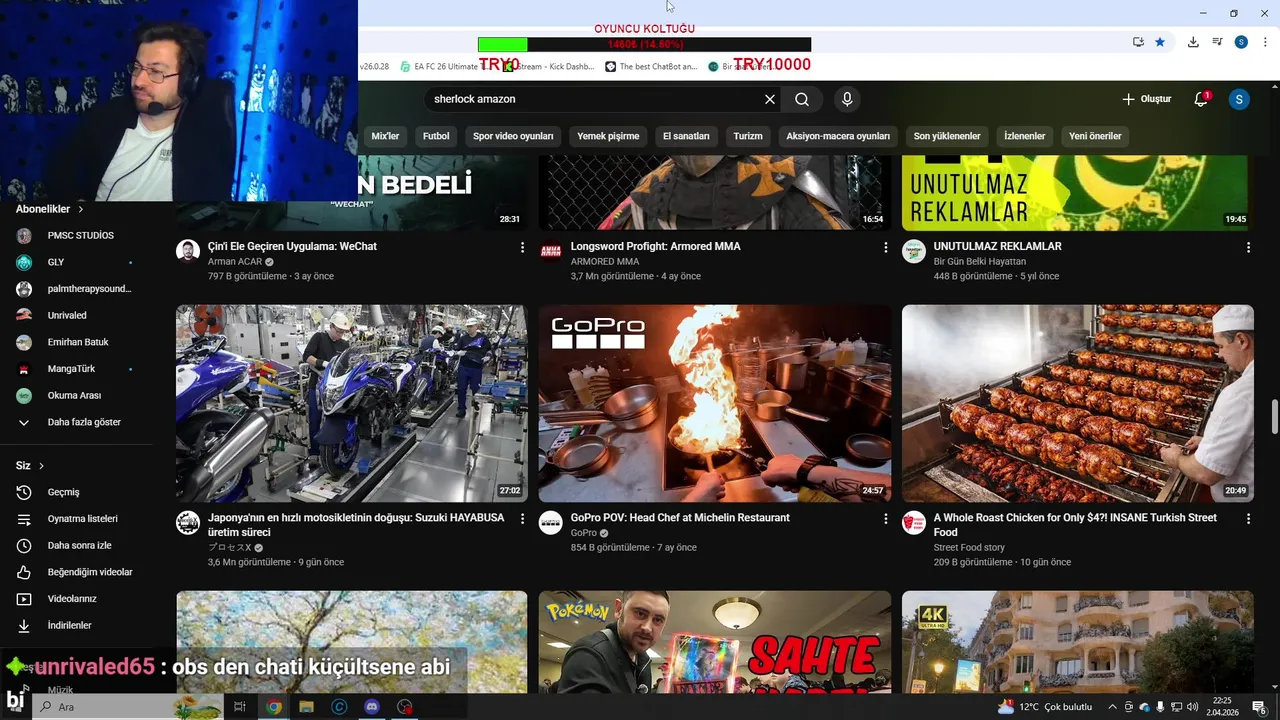The height and width of the screenshot is (720, 1280).
Task: Click the install app icon in address bar
Action: 1138,42
